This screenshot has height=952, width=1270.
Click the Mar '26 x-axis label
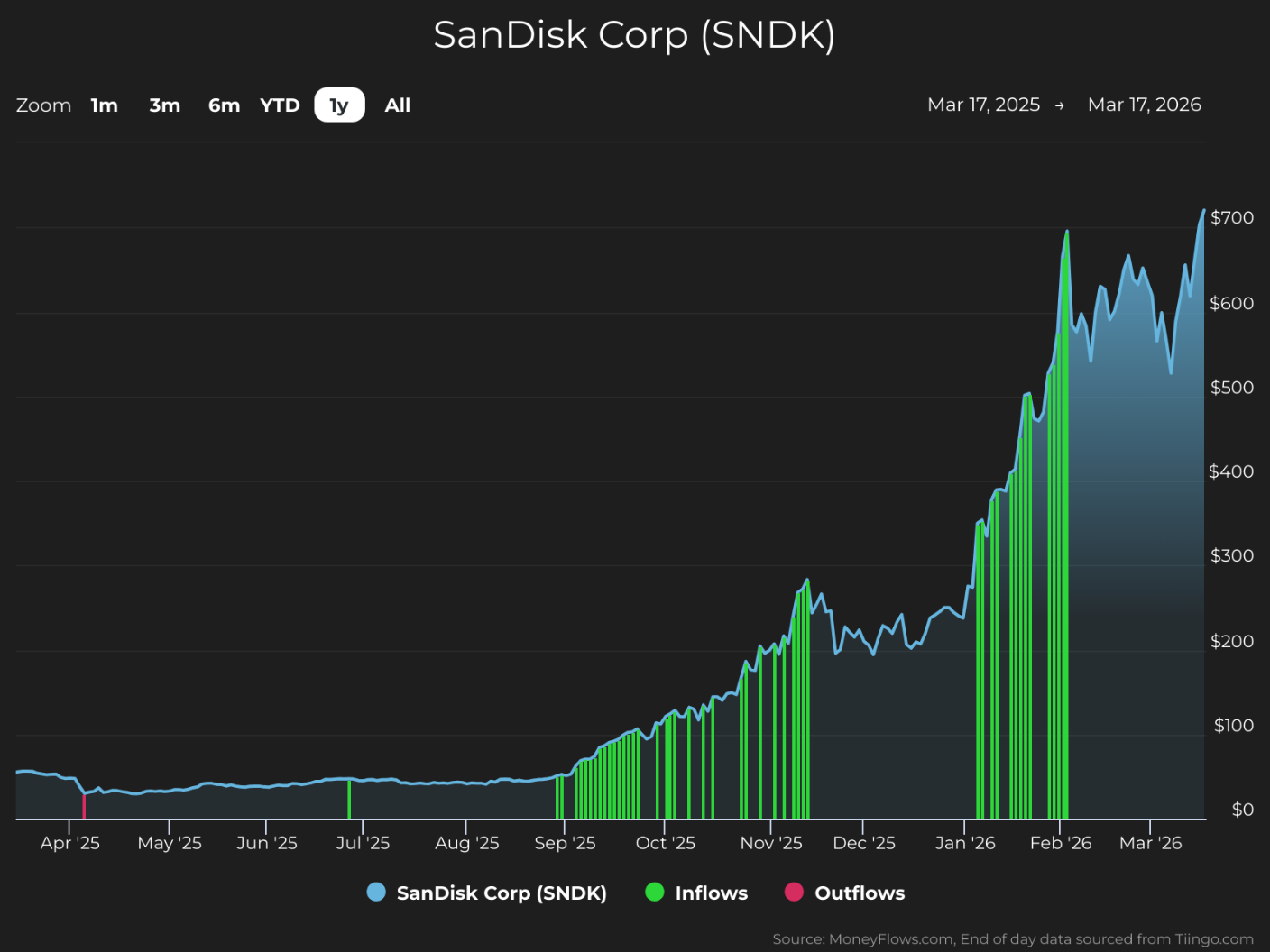(x=1150, y=843)
